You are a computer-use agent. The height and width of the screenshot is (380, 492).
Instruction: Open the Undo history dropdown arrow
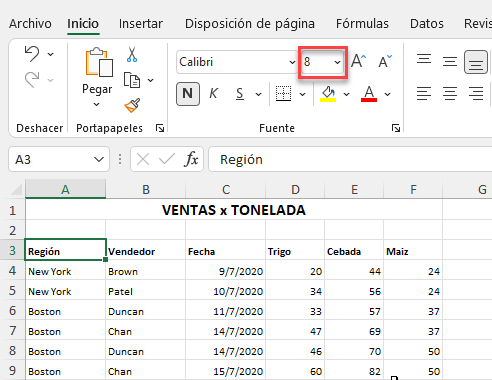click(51, 54)
